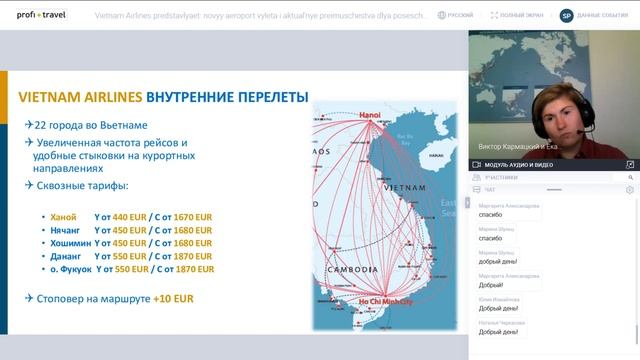This screenshot has height=360, width=640.
Task: Click the slide heading Внутренние перелеты
Action: 227,97
